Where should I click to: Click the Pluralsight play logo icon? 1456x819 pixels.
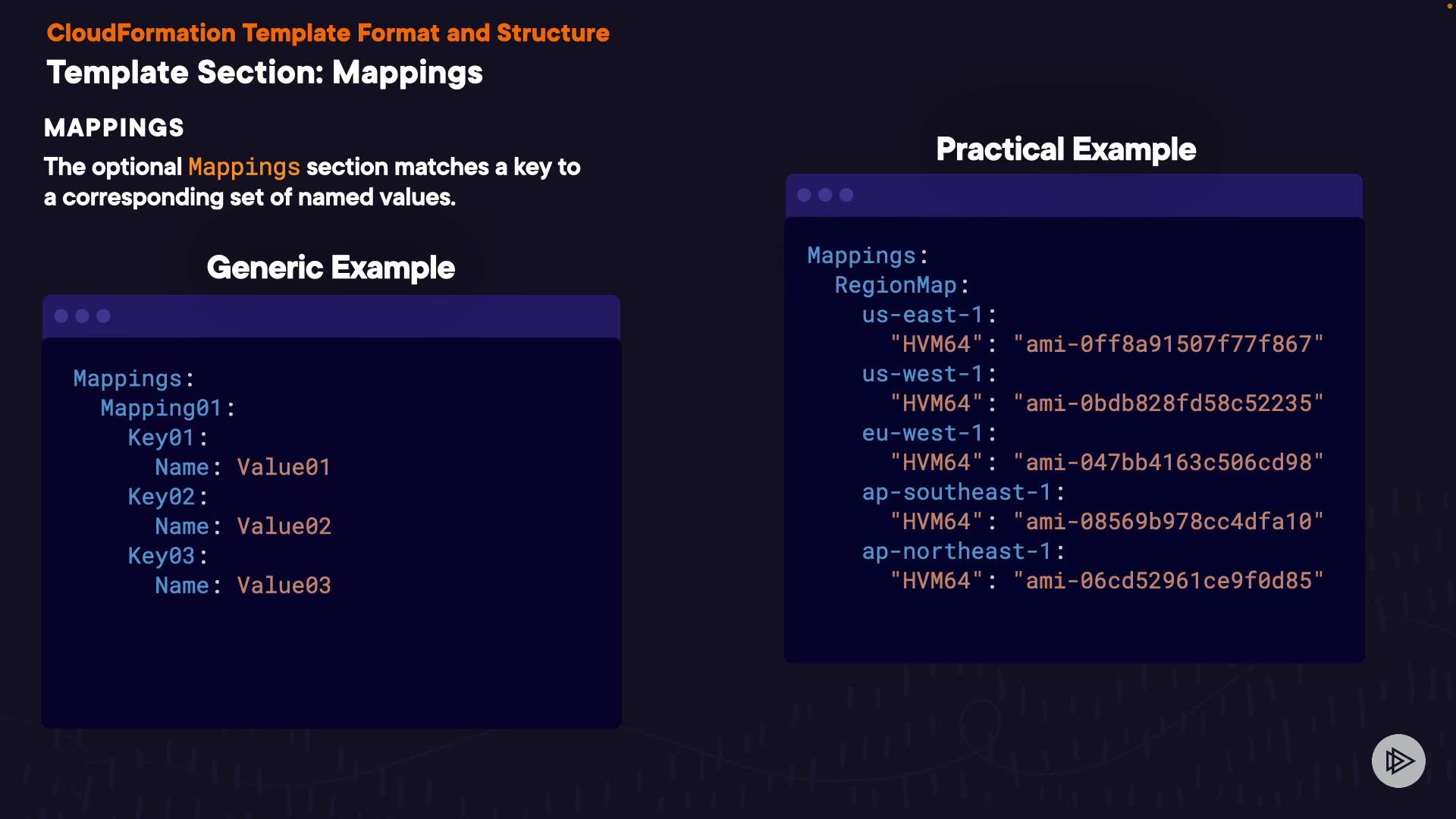tap(1398, 761)
